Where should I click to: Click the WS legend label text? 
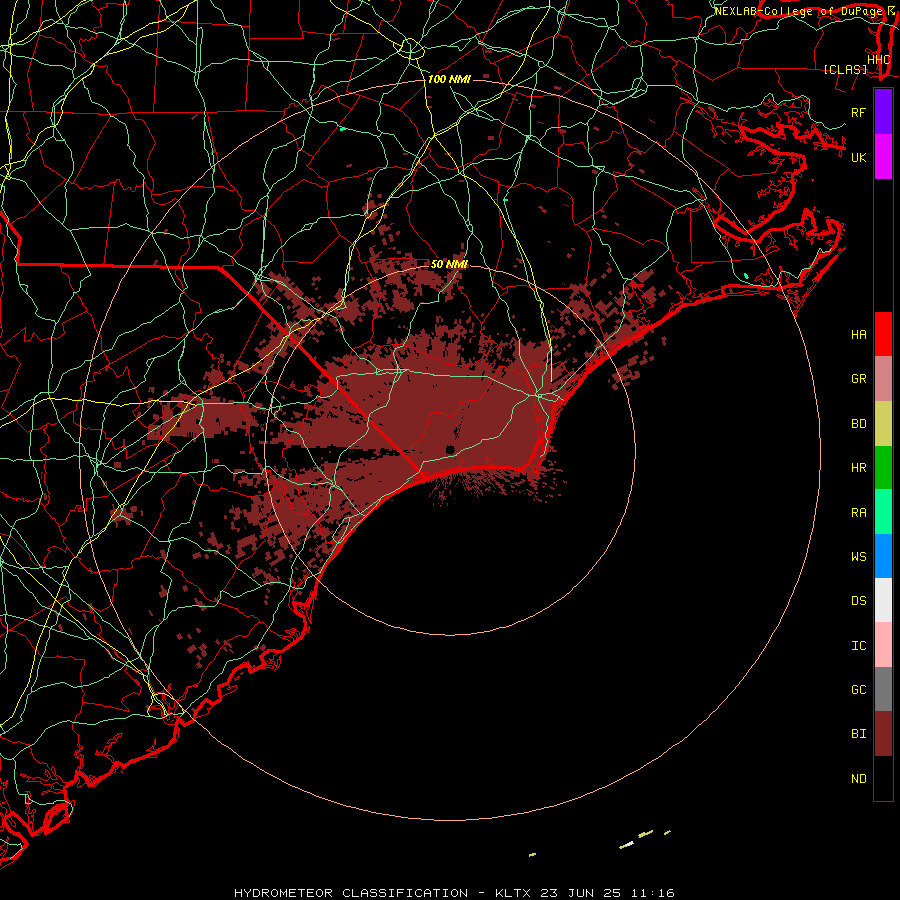(x=858, y=557)
